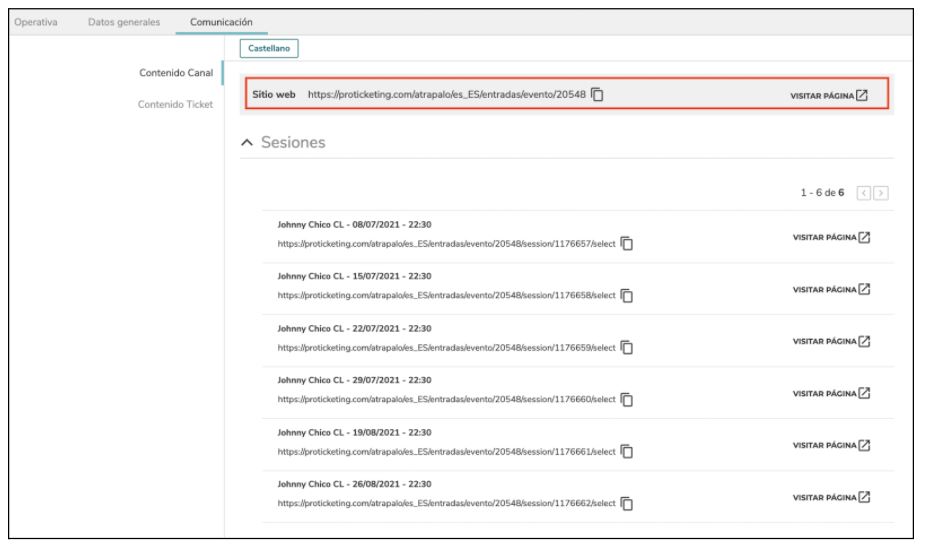The width and height of the screenshot is (926, 551).
Task: Visit page of 08/07/2021 session
Action: click(831, 237)
